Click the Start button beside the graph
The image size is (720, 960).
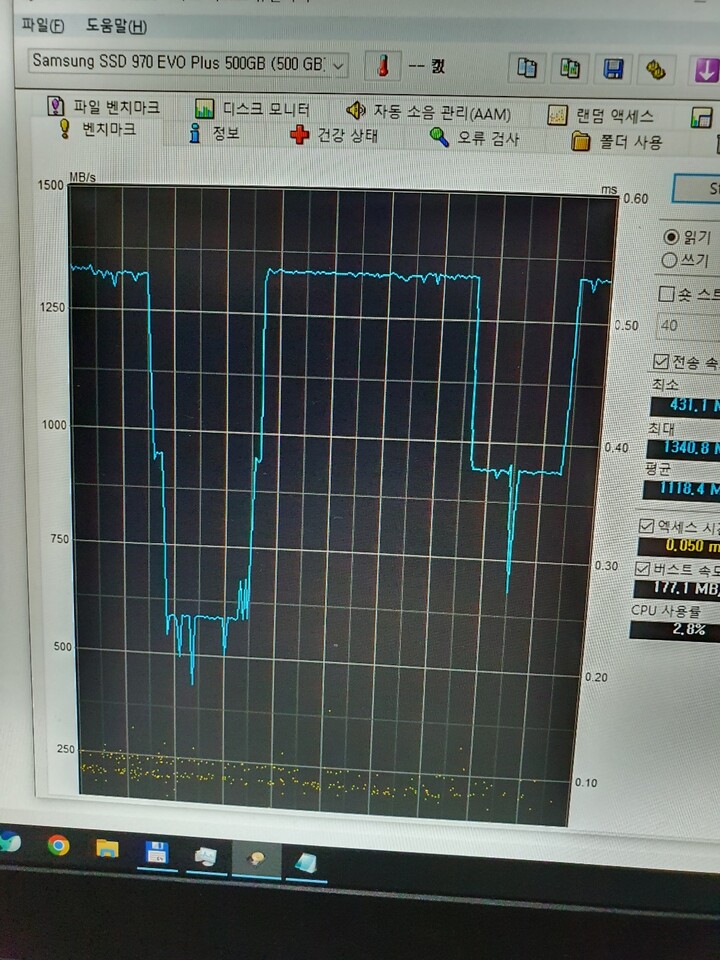[x=697, y=189]
